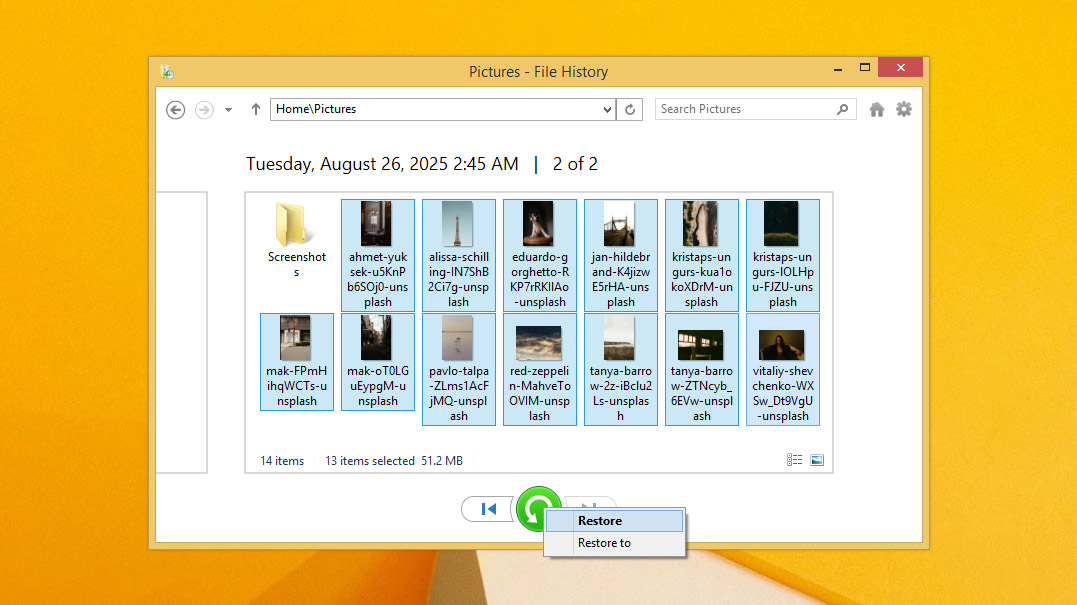Navigate back with the back arrow
The width and height of the screenshot is (1077, 605).
(175, 110)
